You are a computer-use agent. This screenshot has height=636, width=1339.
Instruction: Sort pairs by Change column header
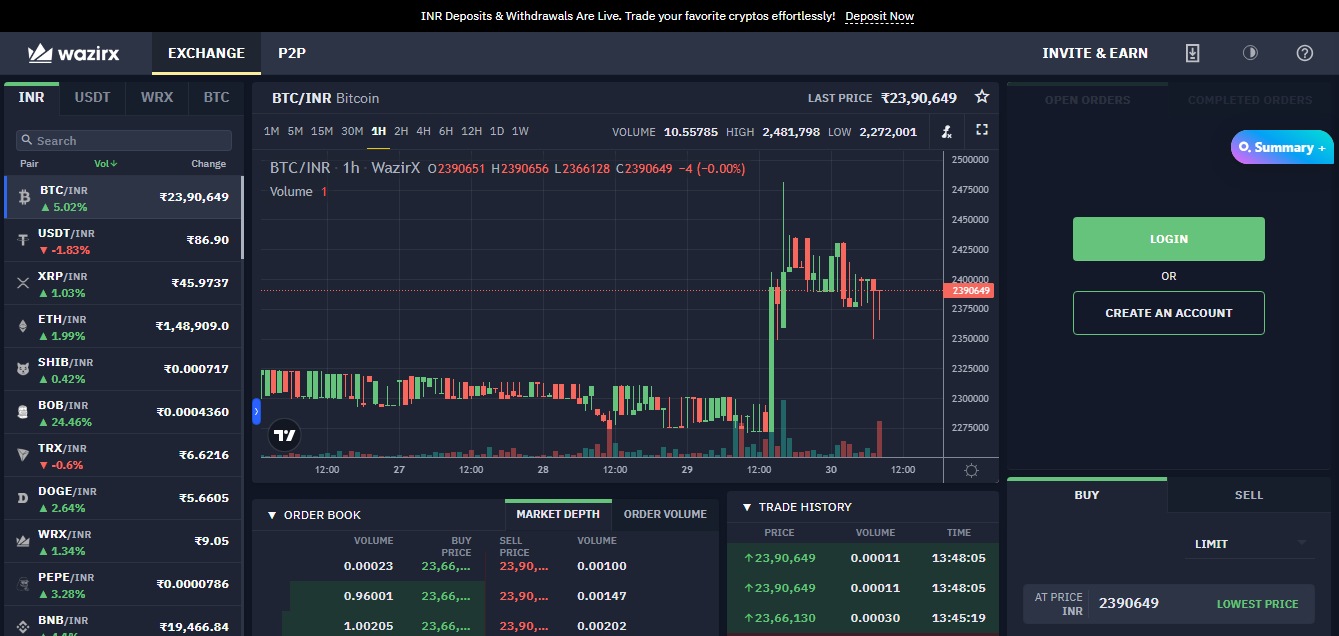pos(209,164)
